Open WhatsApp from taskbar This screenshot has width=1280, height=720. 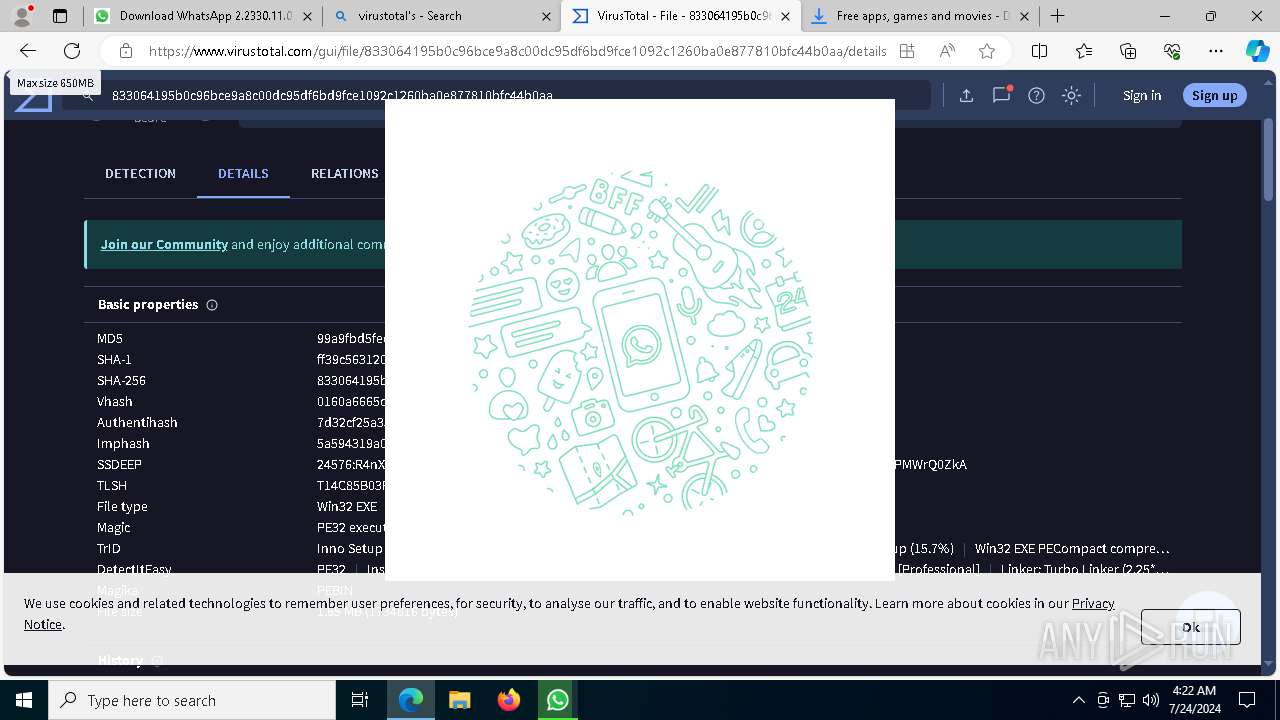557,700
